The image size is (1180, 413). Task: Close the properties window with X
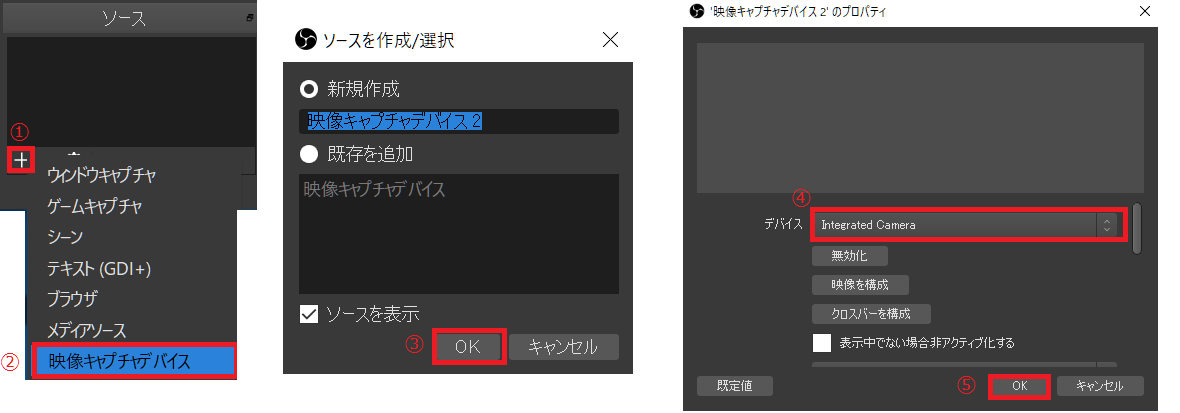tap(1145, 12)
